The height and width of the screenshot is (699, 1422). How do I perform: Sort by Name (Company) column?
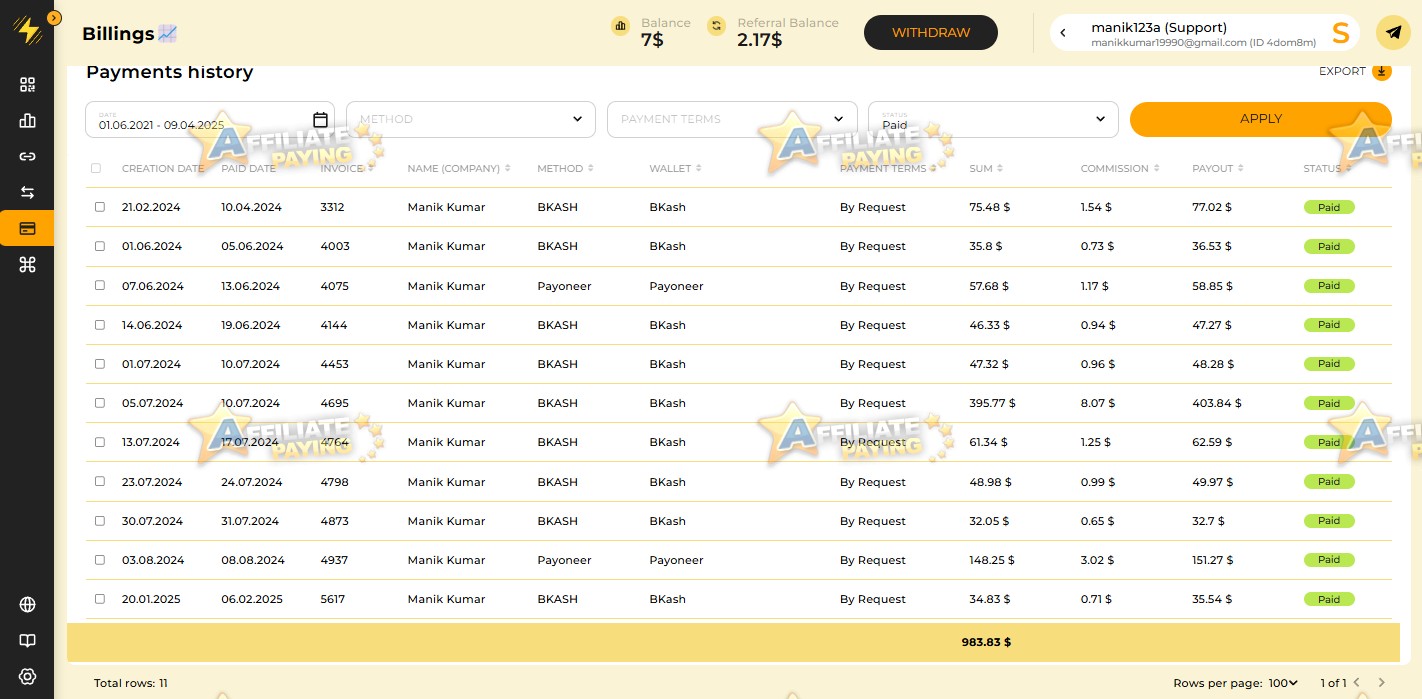pos(459,168)
